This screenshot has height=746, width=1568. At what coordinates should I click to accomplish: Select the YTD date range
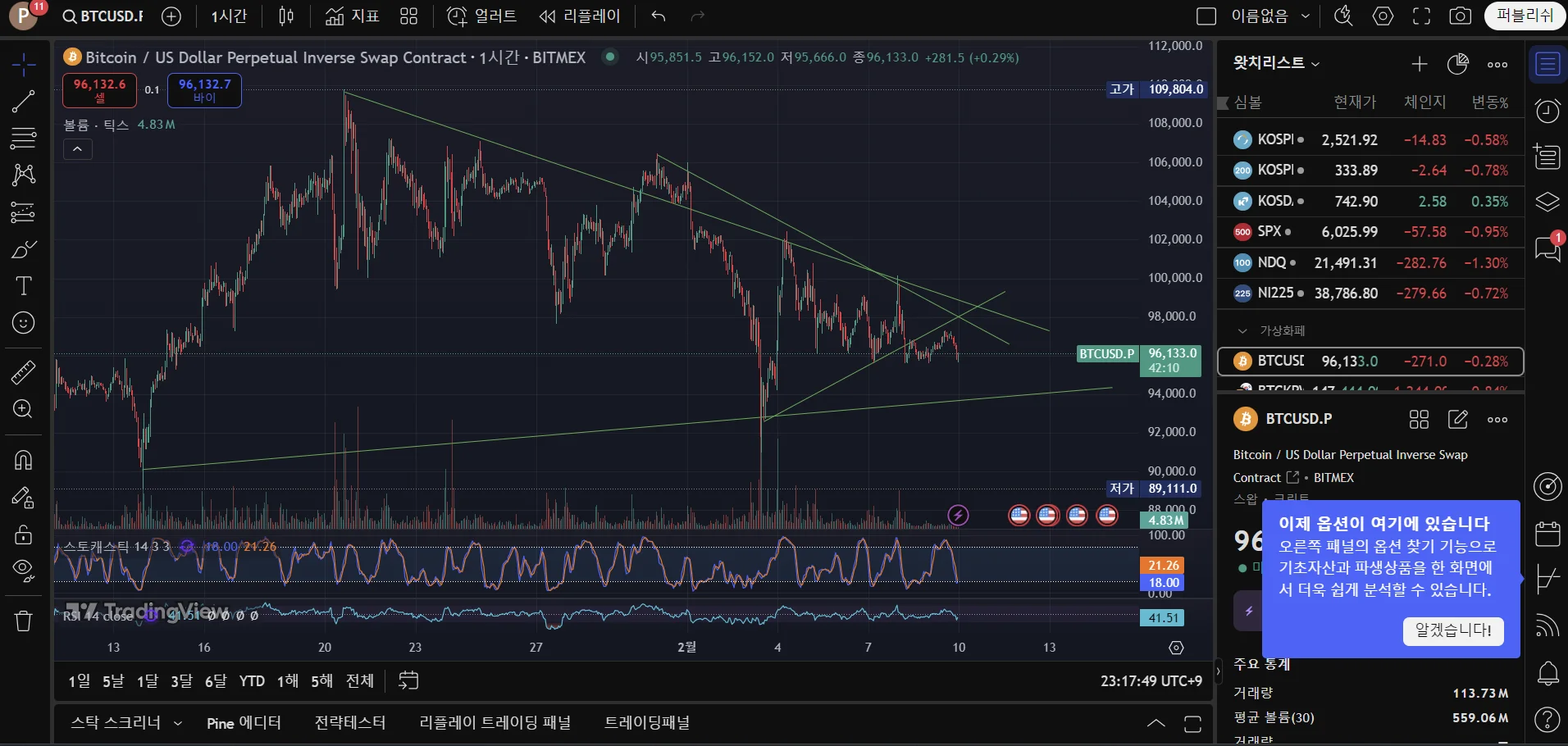252,681
